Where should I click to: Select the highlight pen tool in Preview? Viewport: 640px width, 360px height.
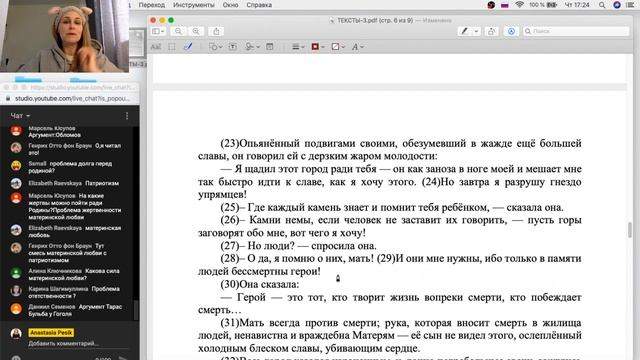tap(464, 31)
